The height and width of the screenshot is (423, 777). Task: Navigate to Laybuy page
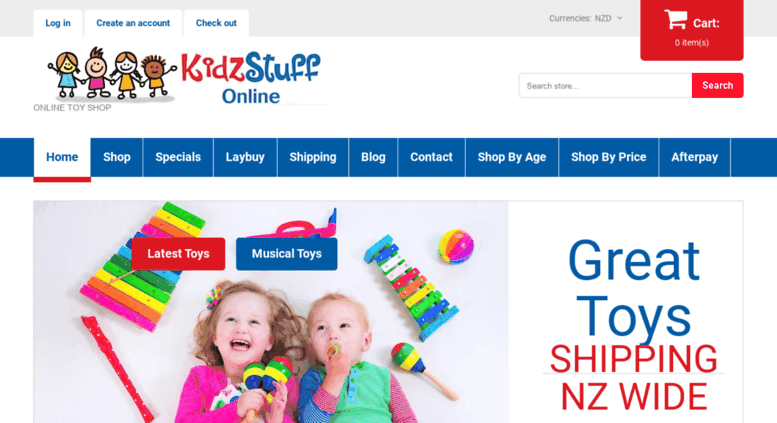(x=245, y=157)
